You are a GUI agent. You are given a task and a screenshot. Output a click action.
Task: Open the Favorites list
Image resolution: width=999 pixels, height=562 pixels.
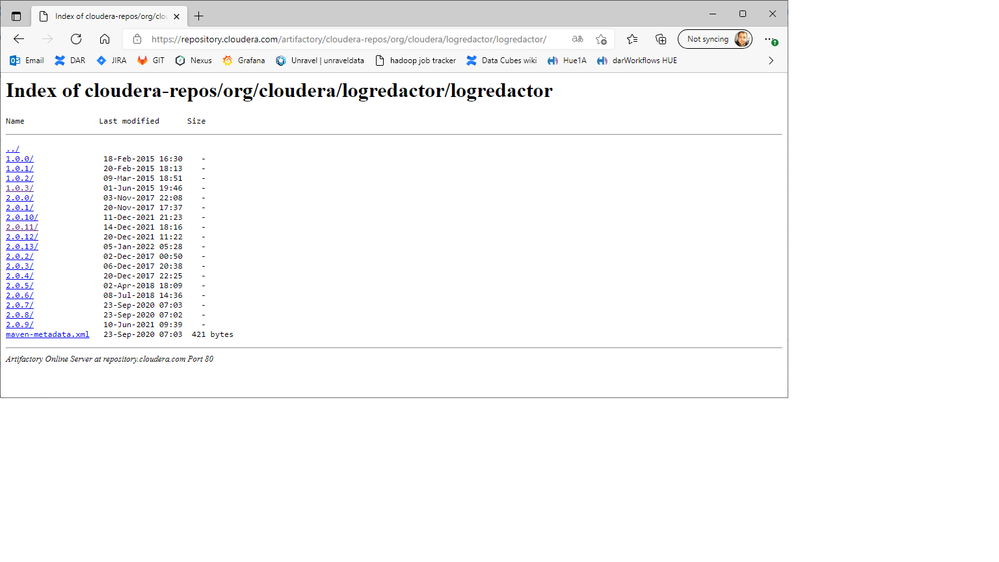(x=632, y=39)
